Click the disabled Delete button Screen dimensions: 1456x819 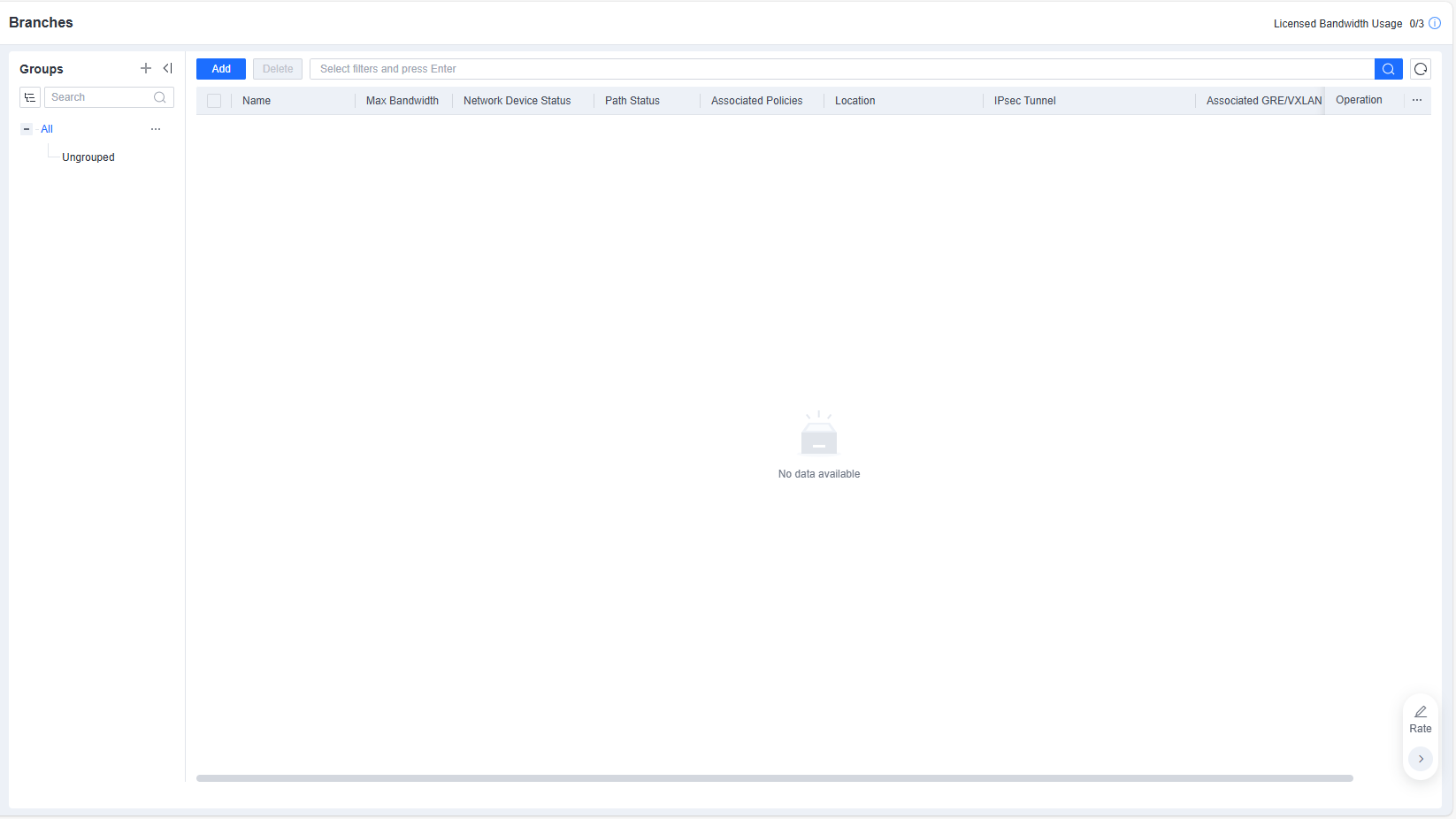tap(278, 69)
